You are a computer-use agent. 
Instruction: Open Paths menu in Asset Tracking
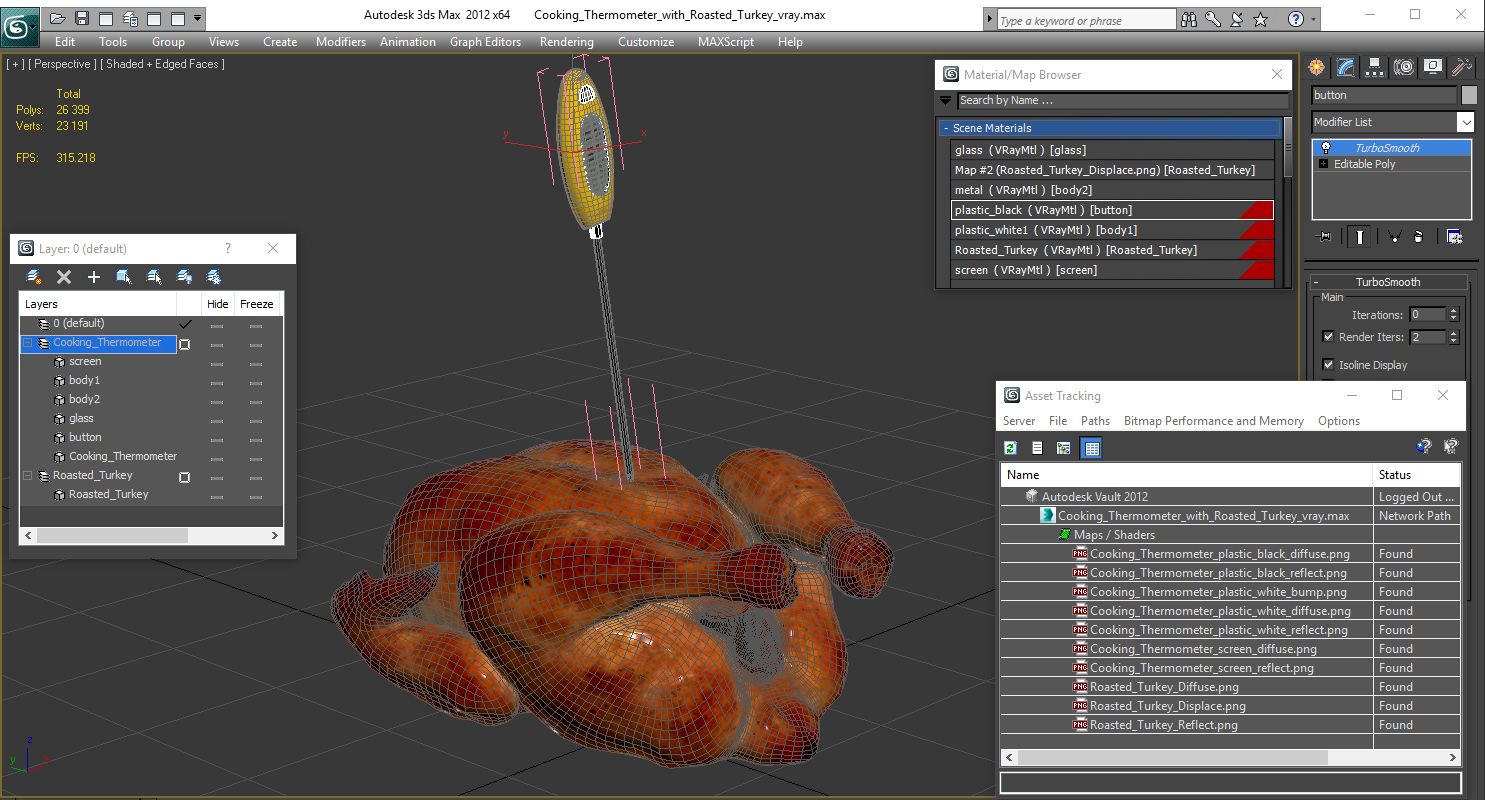[1095, 421]
